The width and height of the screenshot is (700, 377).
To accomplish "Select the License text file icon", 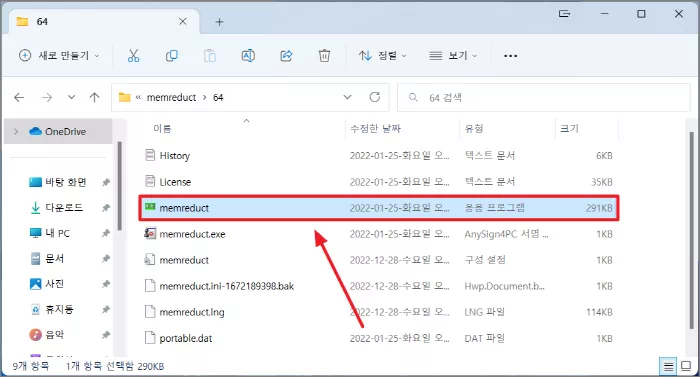I will (150, 181).
